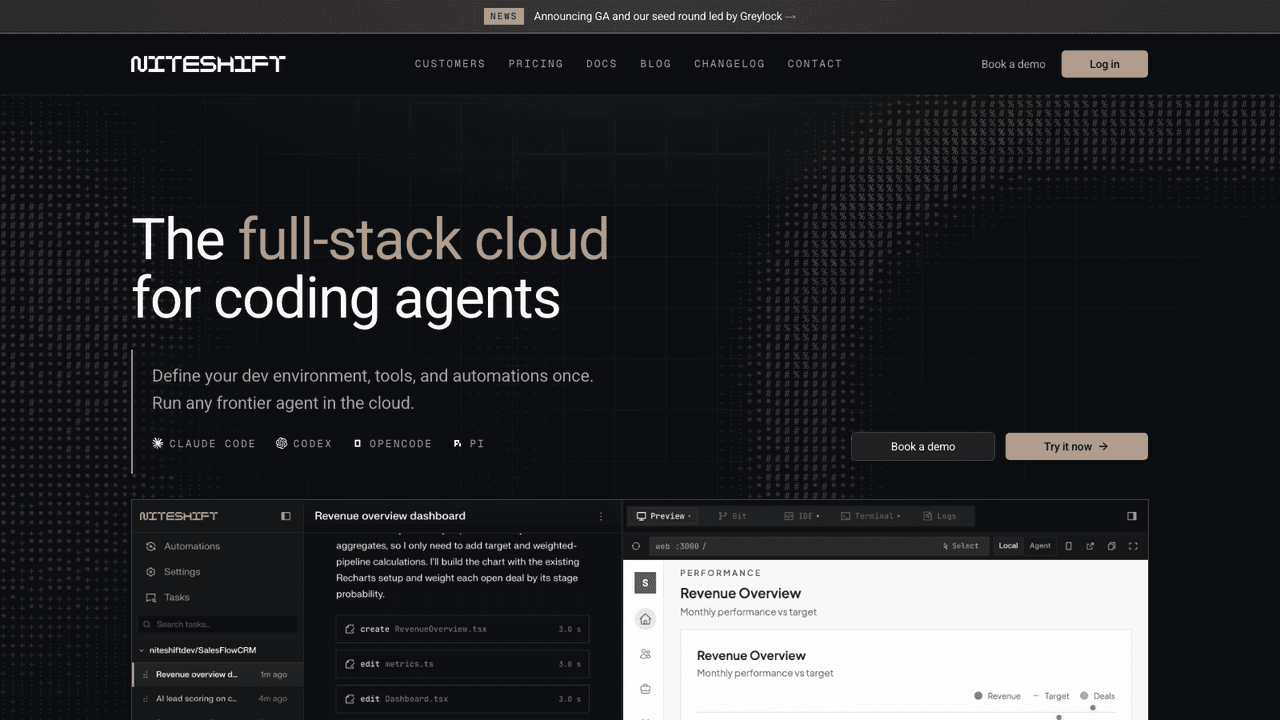Viewport: 1280px width, 720px height.
Task: Click the Claude Code starburst icon
Action: [x=157, y=443]
